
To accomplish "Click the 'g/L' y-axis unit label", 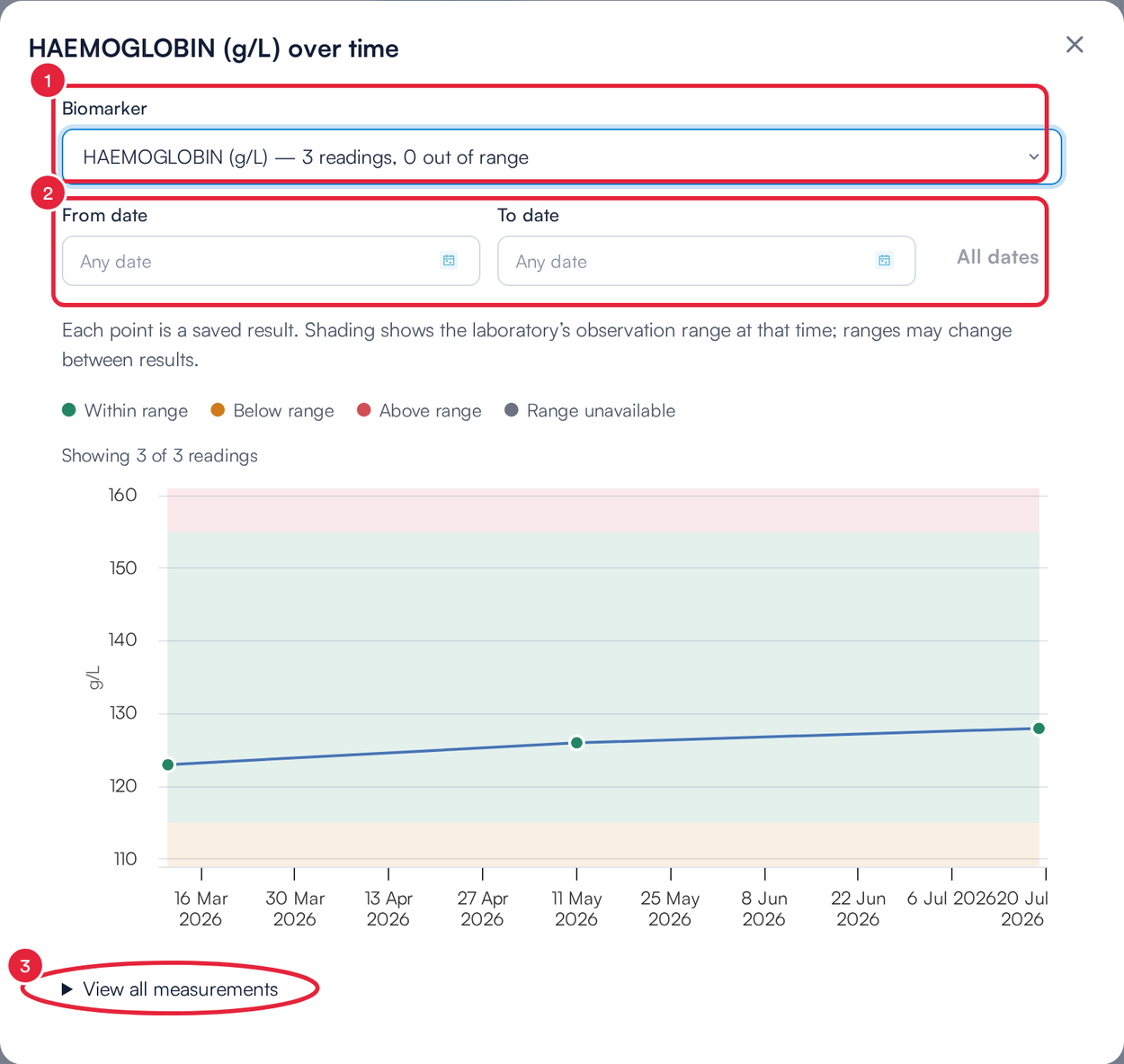I will click(x=94, y=678).
